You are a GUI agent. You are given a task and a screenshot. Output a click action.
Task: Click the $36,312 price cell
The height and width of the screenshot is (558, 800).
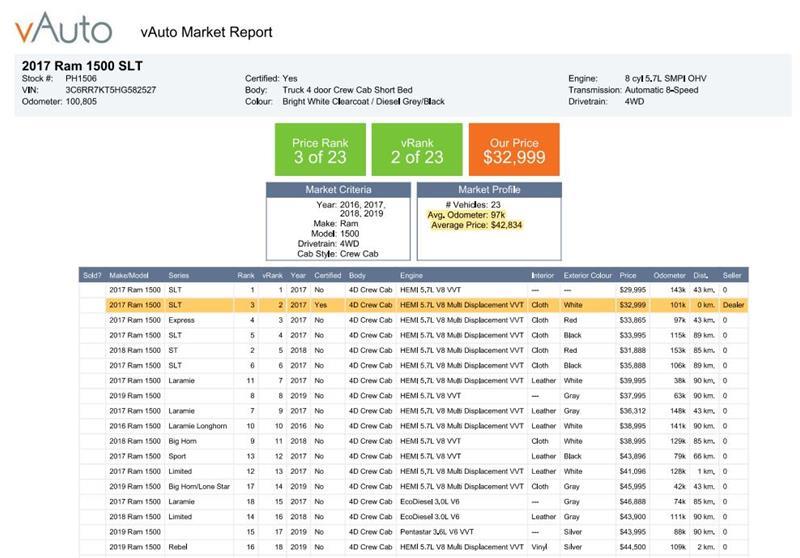pyautogui.click(x=633, y=411)
